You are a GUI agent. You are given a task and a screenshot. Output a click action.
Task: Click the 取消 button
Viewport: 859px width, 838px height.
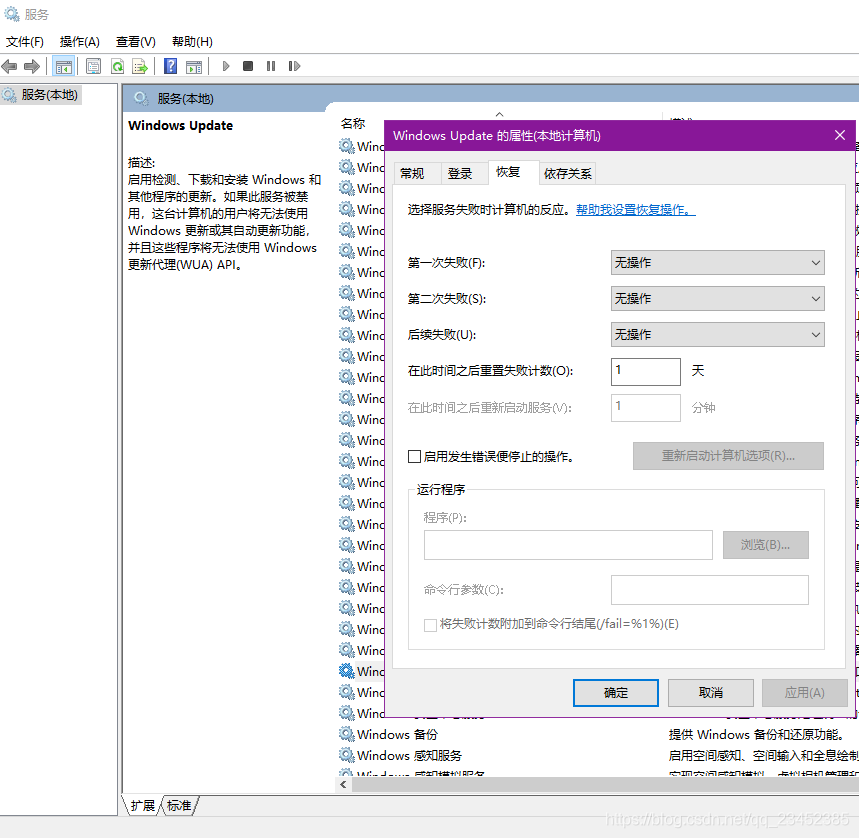711,693
